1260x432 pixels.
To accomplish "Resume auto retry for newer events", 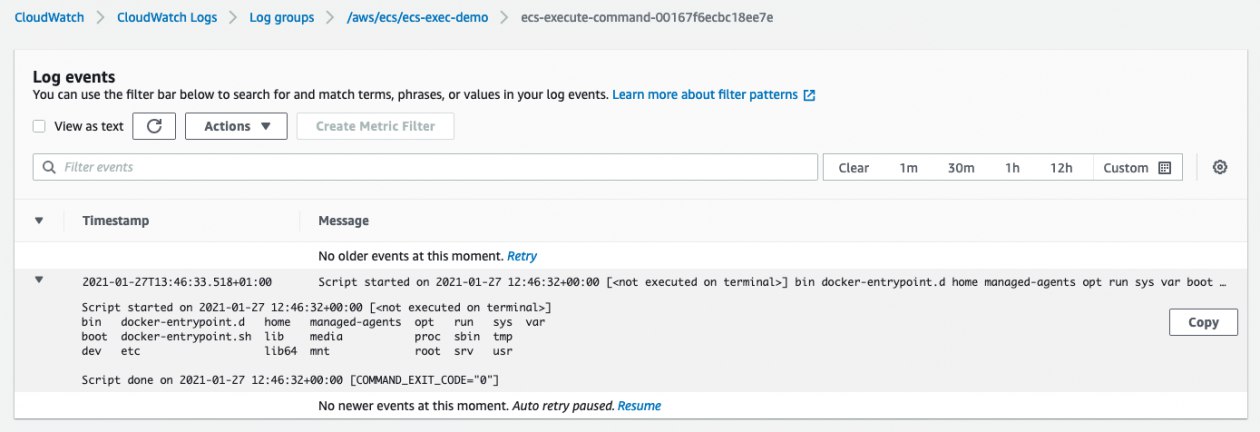I will click(639, 405).
